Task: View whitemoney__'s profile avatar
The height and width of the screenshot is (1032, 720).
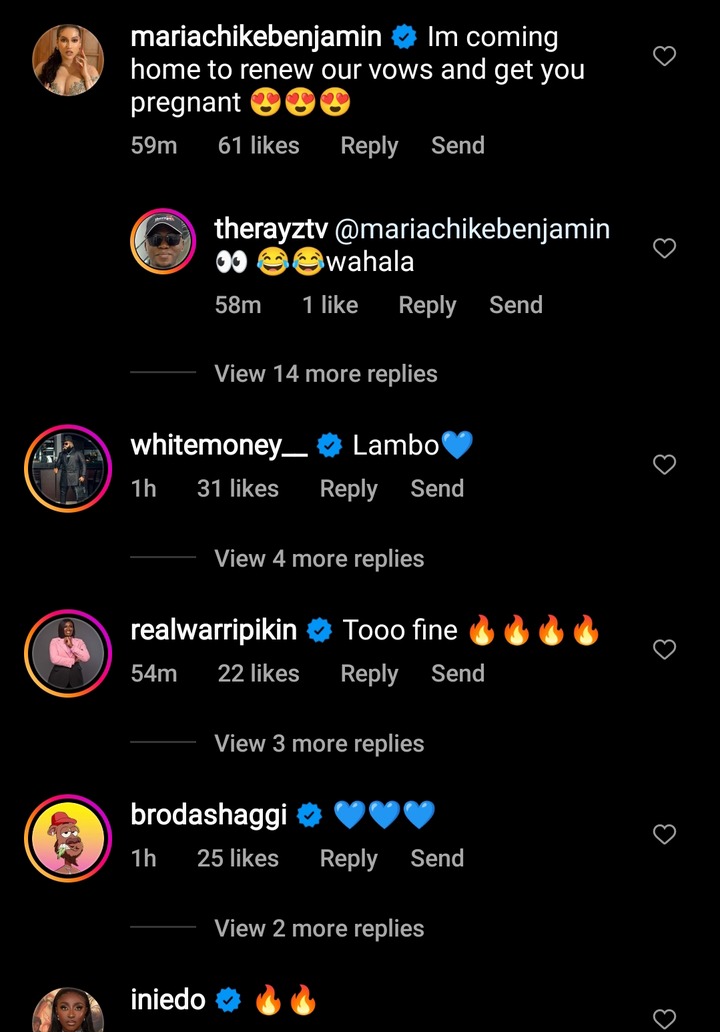Action: (x=68, y=467)
